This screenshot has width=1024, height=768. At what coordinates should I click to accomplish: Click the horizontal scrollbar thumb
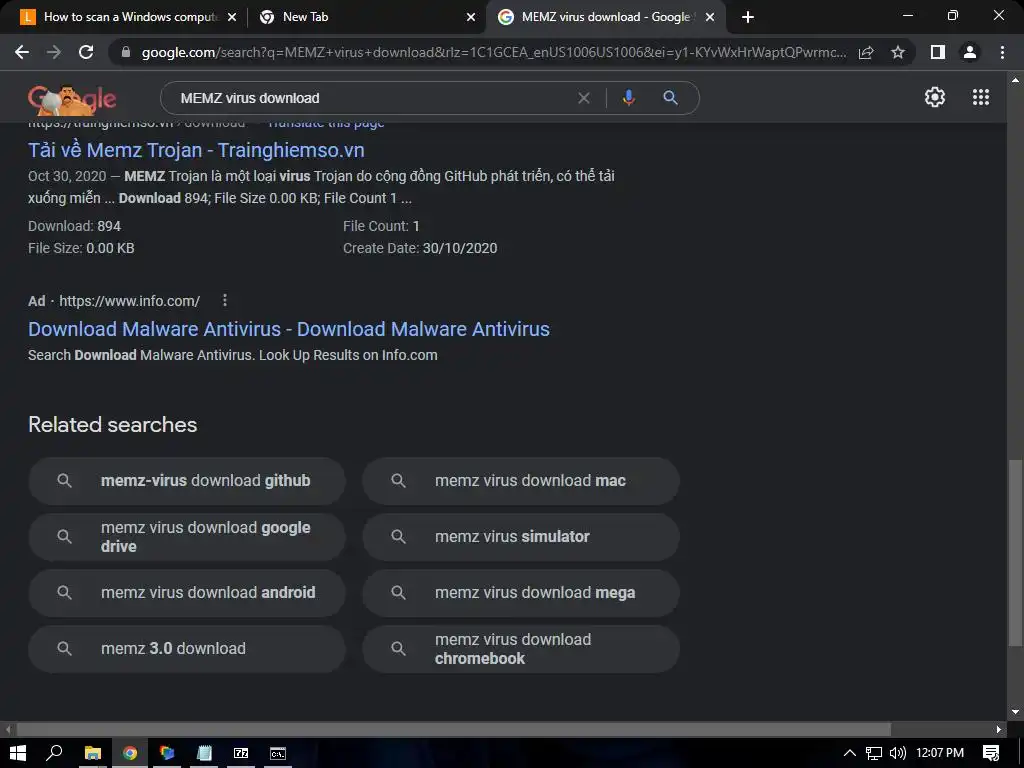tap(453, 729)
